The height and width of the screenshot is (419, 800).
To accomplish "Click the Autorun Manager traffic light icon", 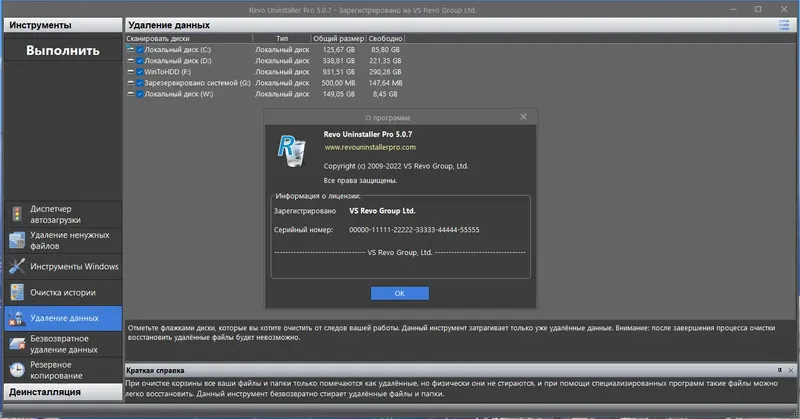I will click(17, 214).
